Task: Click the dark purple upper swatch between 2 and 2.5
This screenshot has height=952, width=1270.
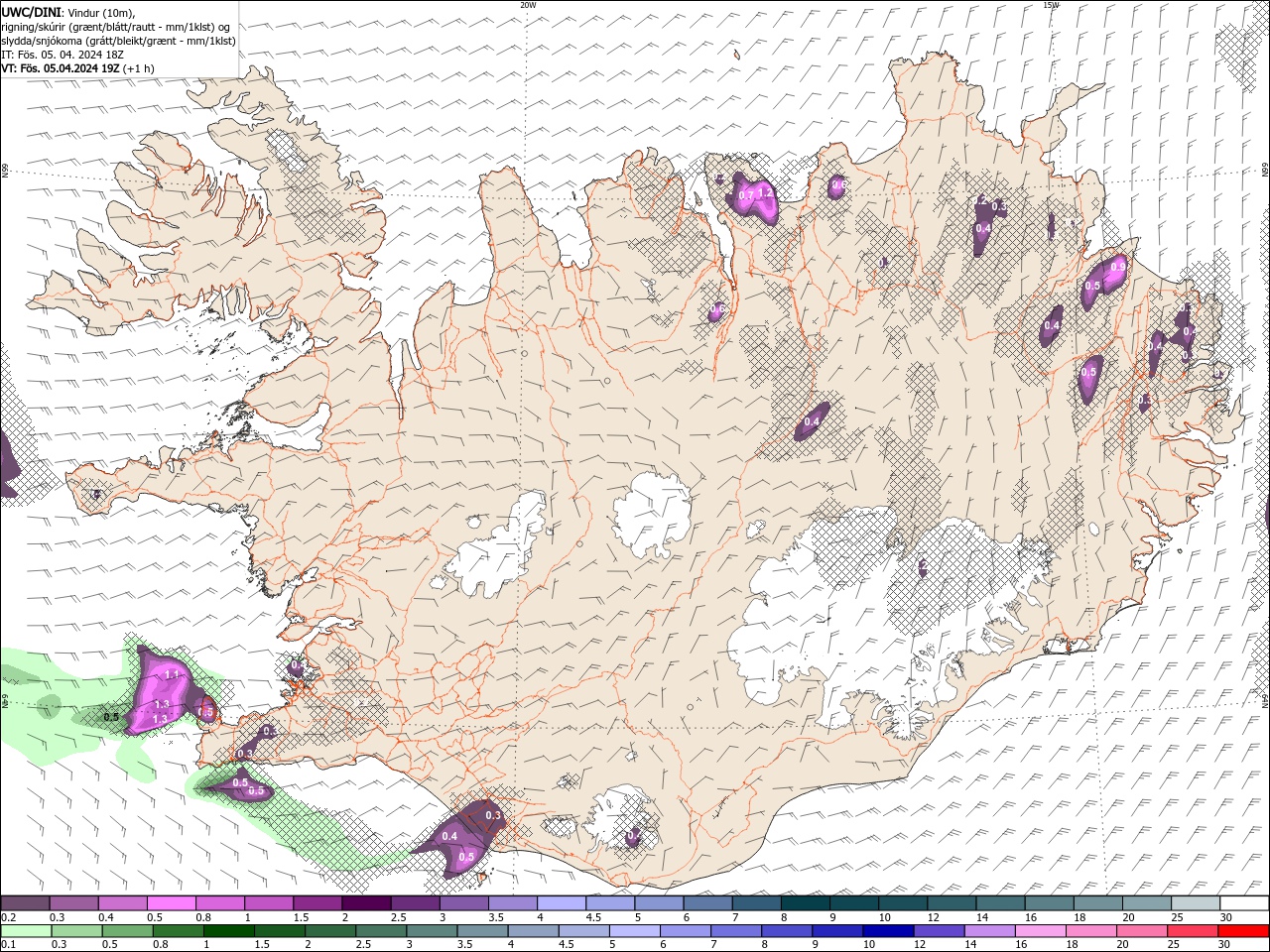Action: [366, 903]
